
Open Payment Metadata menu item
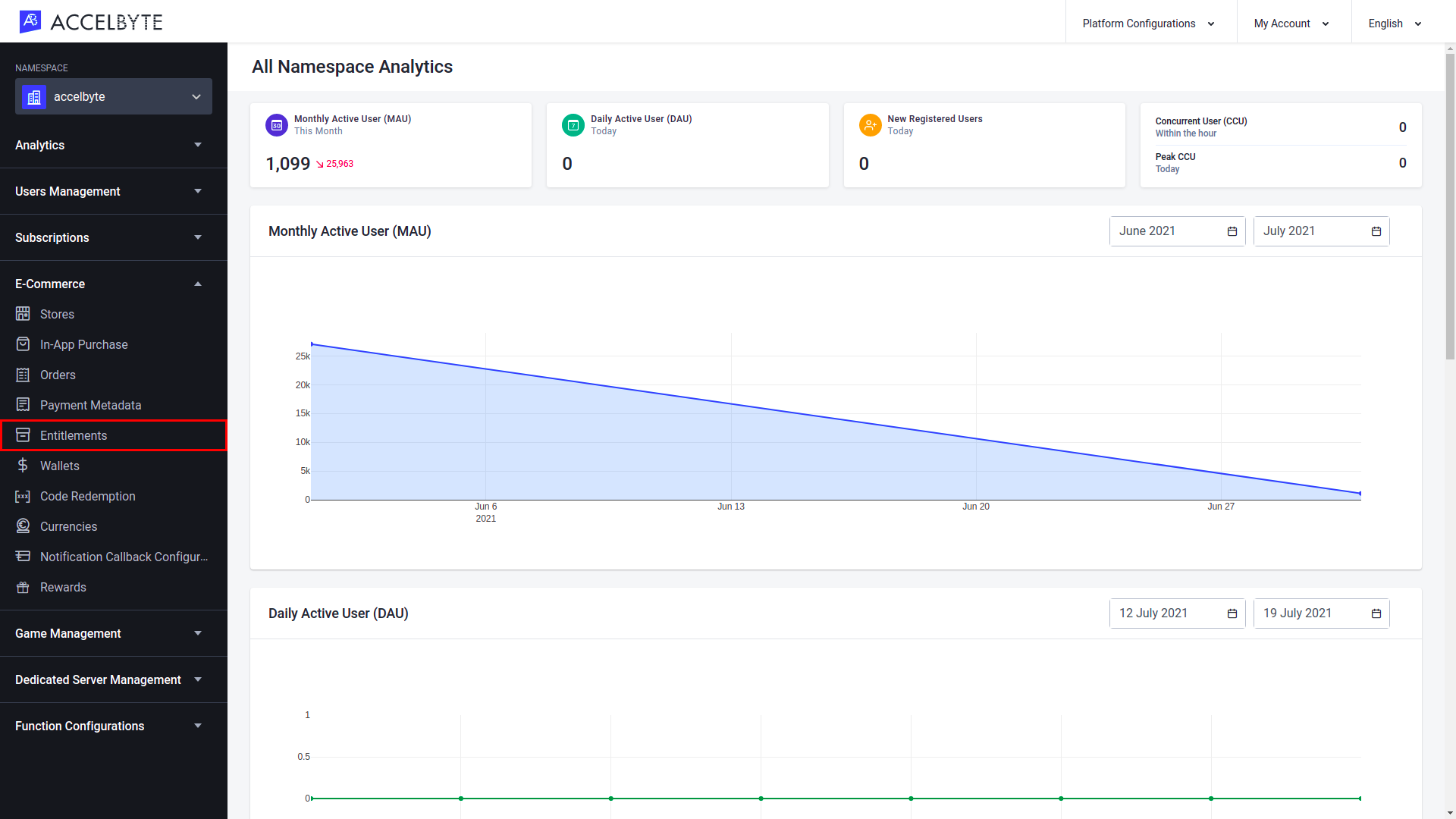[114, 405]
